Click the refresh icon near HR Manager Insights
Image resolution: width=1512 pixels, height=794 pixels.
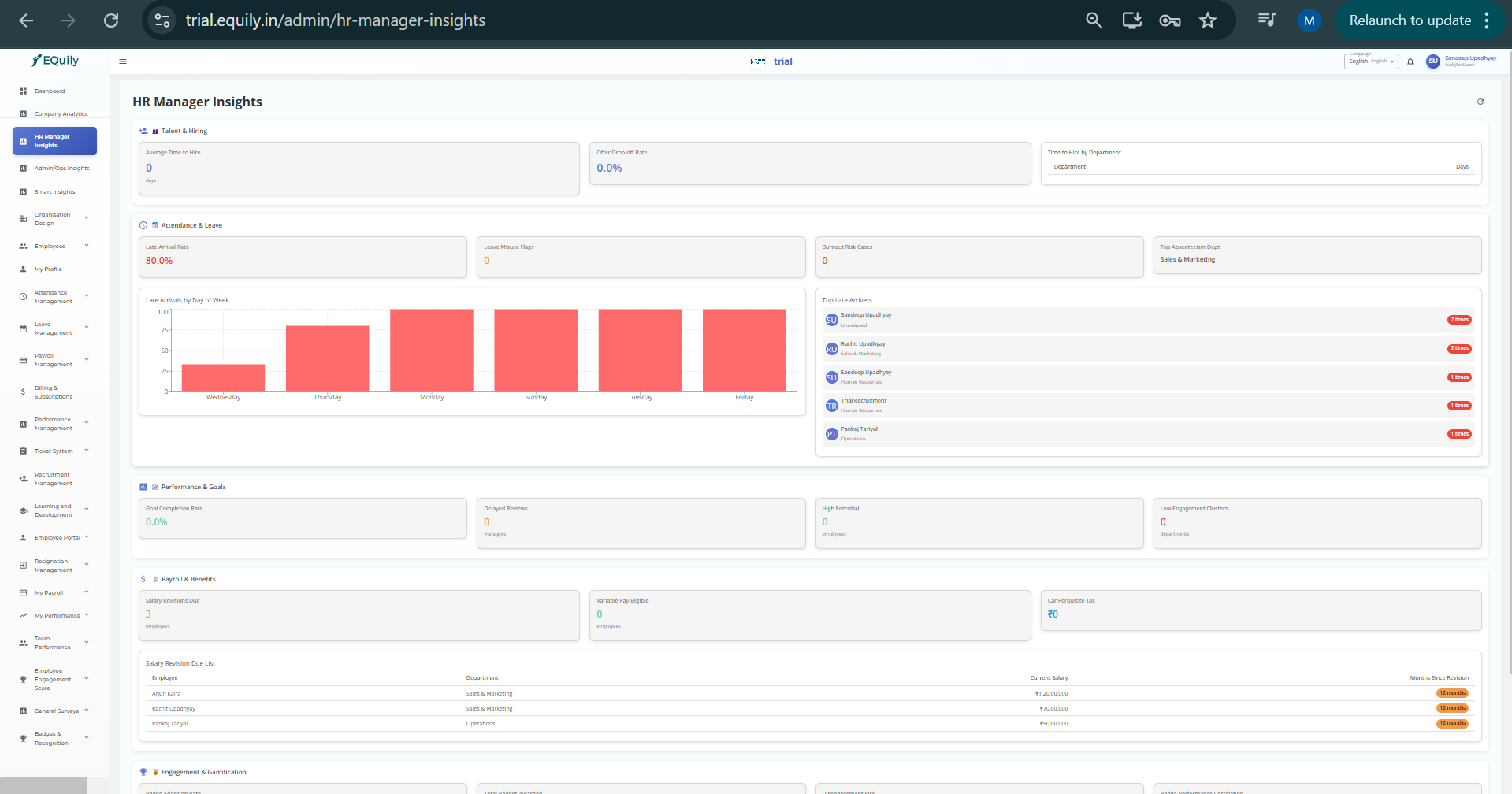point(1480,102)
